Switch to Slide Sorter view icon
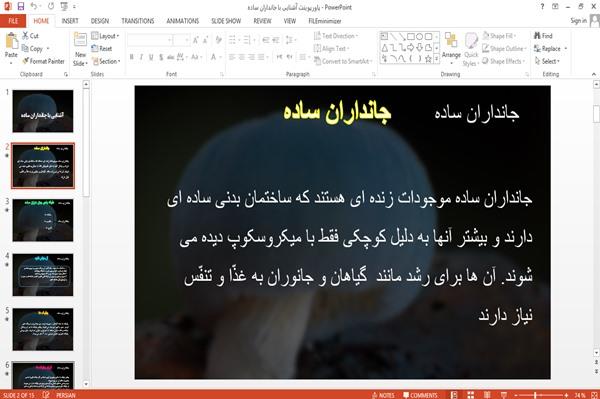Viewport: 600px width, 399px height. pos(471,395)
